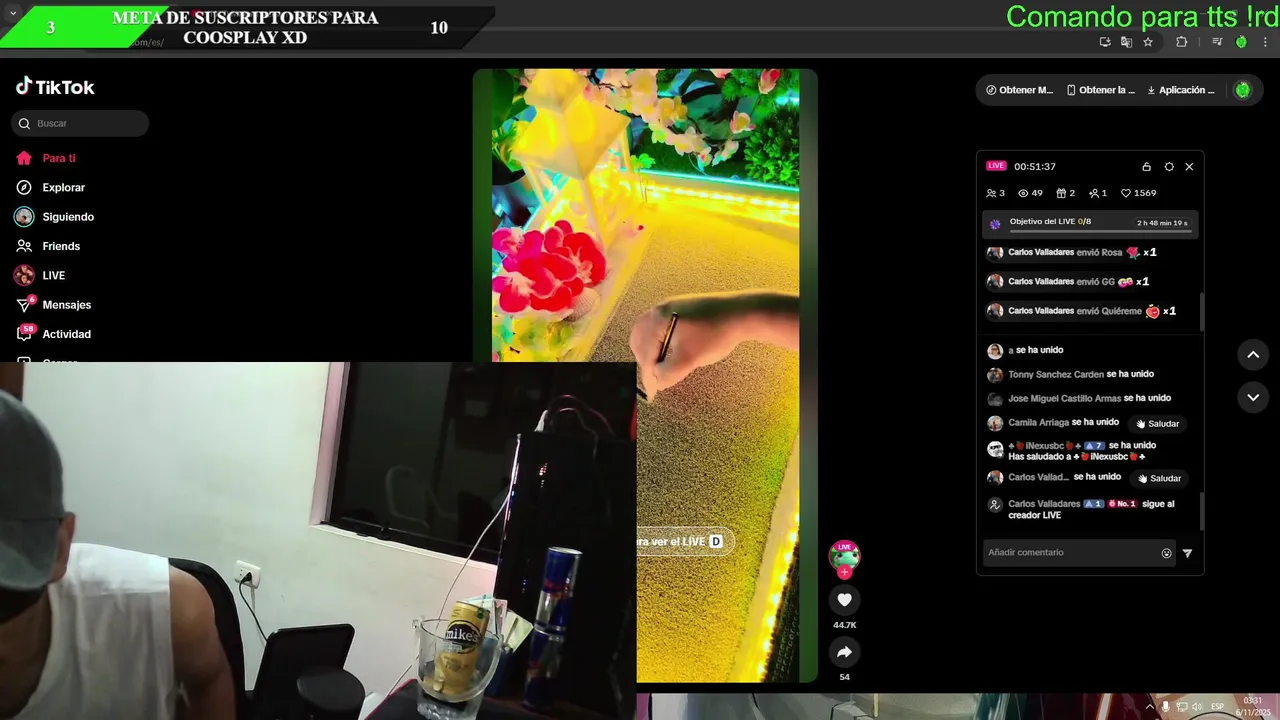Click the browser install app icon

tap(1105, 42)
